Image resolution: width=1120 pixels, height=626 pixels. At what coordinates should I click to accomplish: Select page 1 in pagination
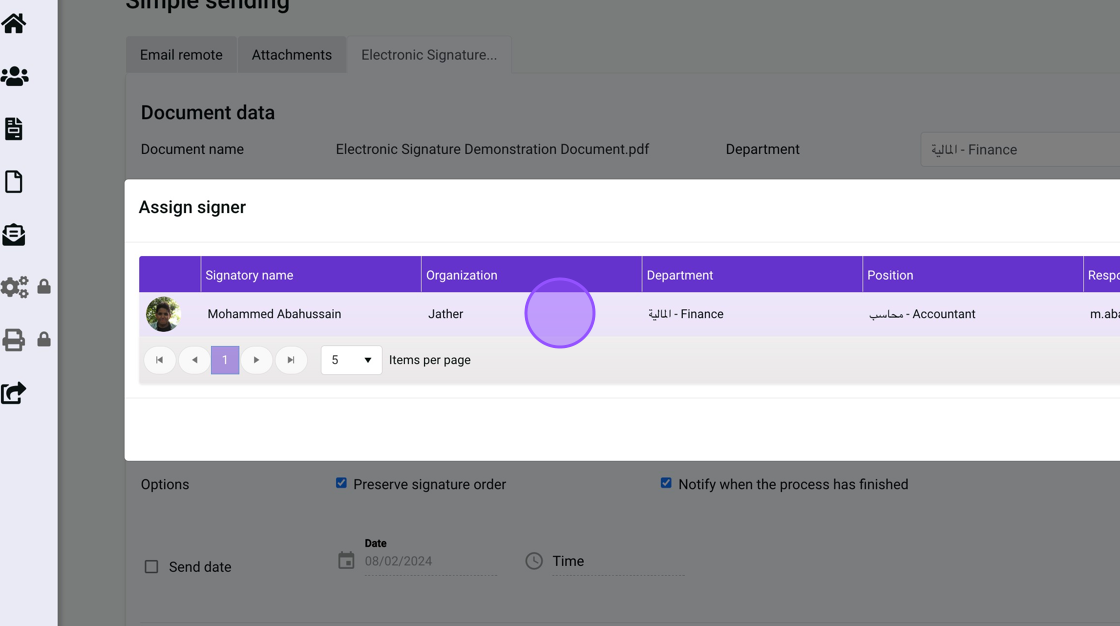pos(225,360)
